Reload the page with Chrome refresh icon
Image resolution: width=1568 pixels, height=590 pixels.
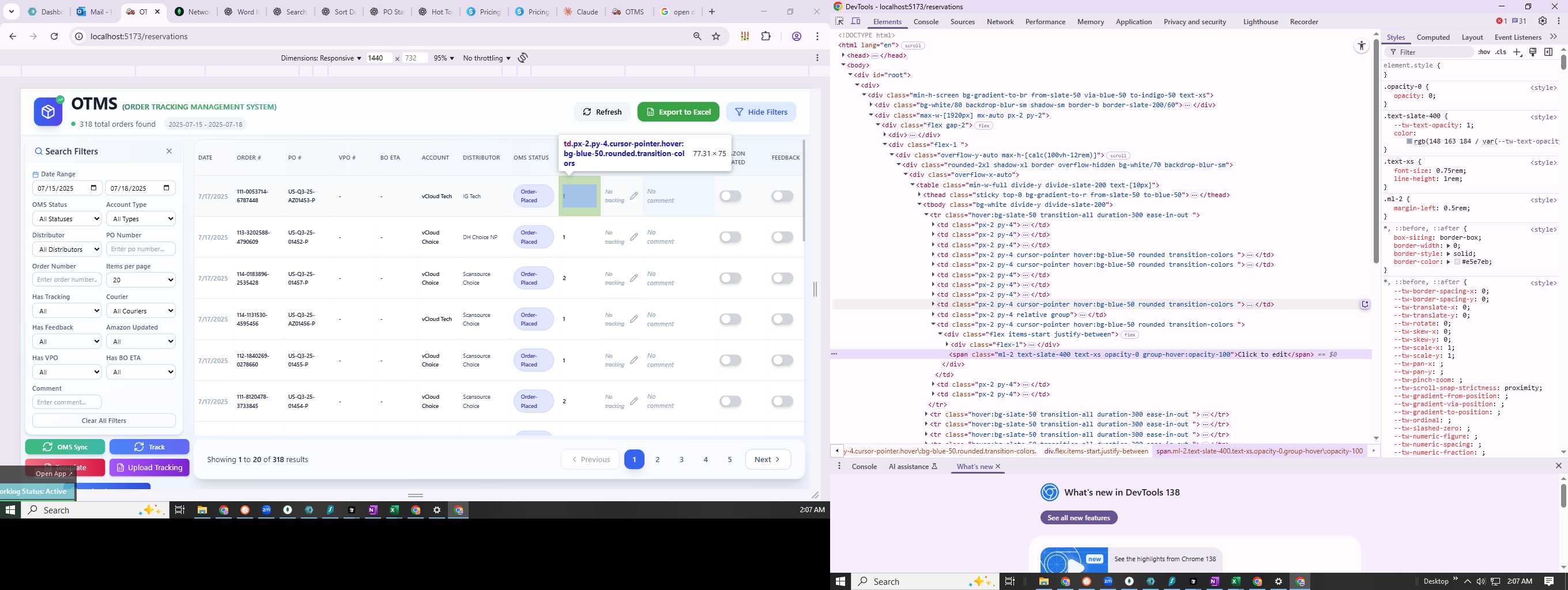[54, 36]
